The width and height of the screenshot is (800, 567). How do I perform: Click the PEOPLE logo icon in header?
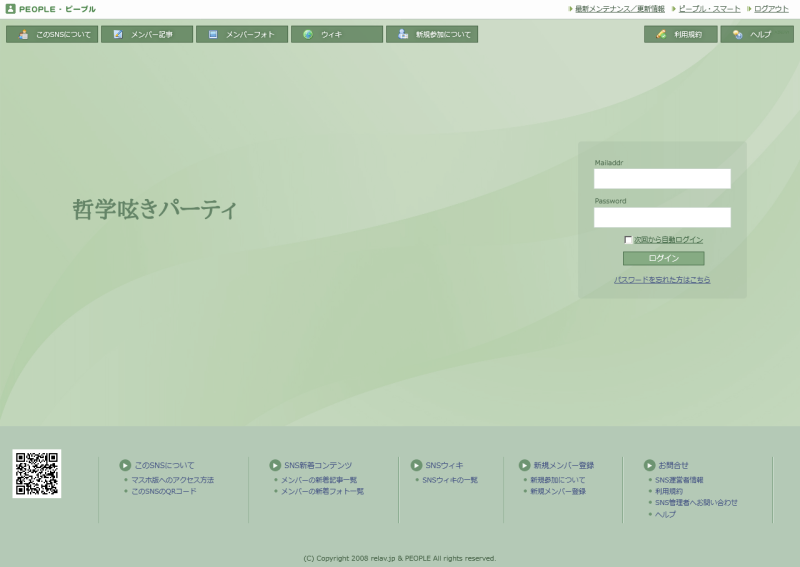pos(11,9)
